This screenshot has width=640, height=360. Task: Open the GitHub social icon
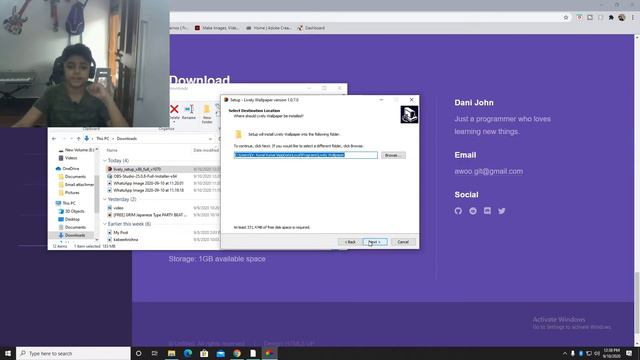tap(458, 211)
